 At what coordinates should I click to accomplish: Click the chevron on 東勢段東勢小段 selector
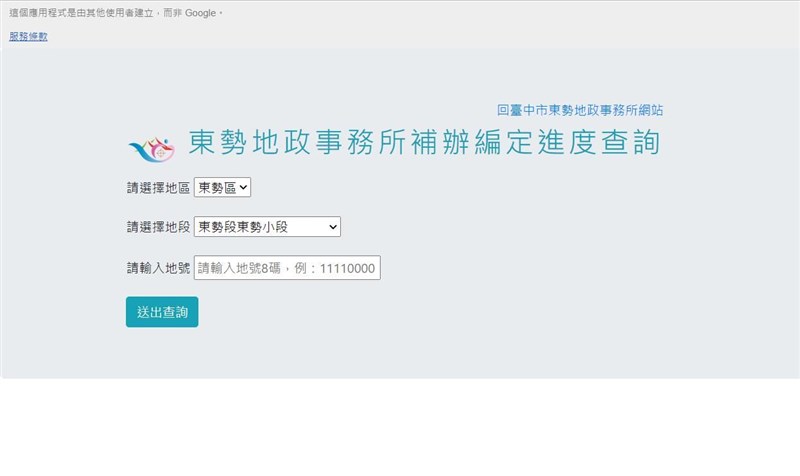(332, 227)
